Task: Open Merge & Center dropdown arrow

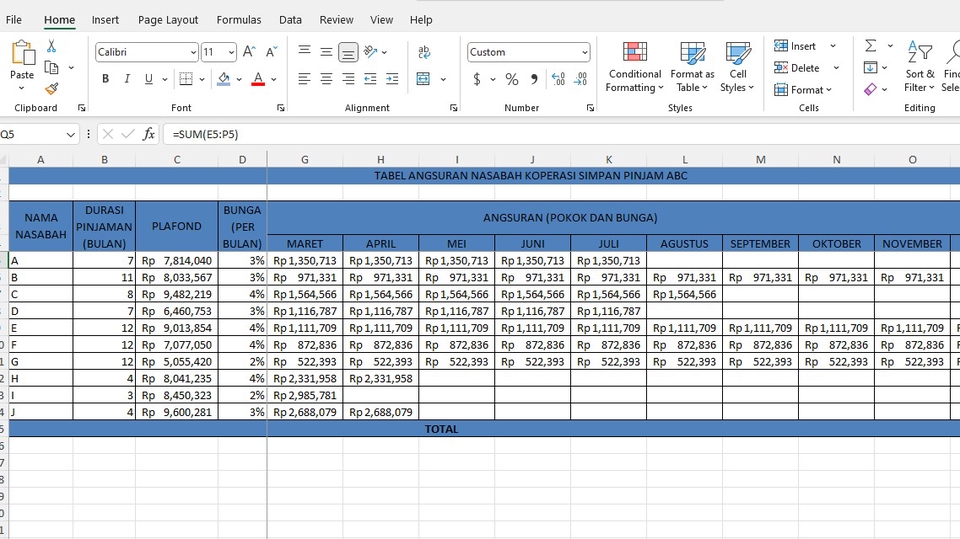Action: coord(443,79)
